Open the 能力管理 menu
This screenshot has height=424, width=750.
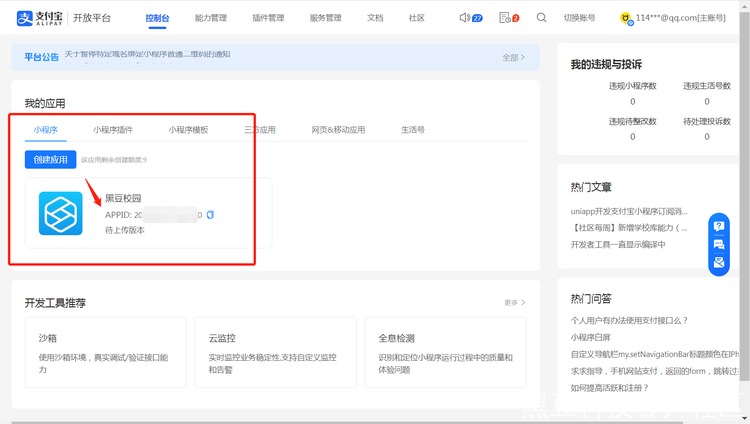point(211,18)
